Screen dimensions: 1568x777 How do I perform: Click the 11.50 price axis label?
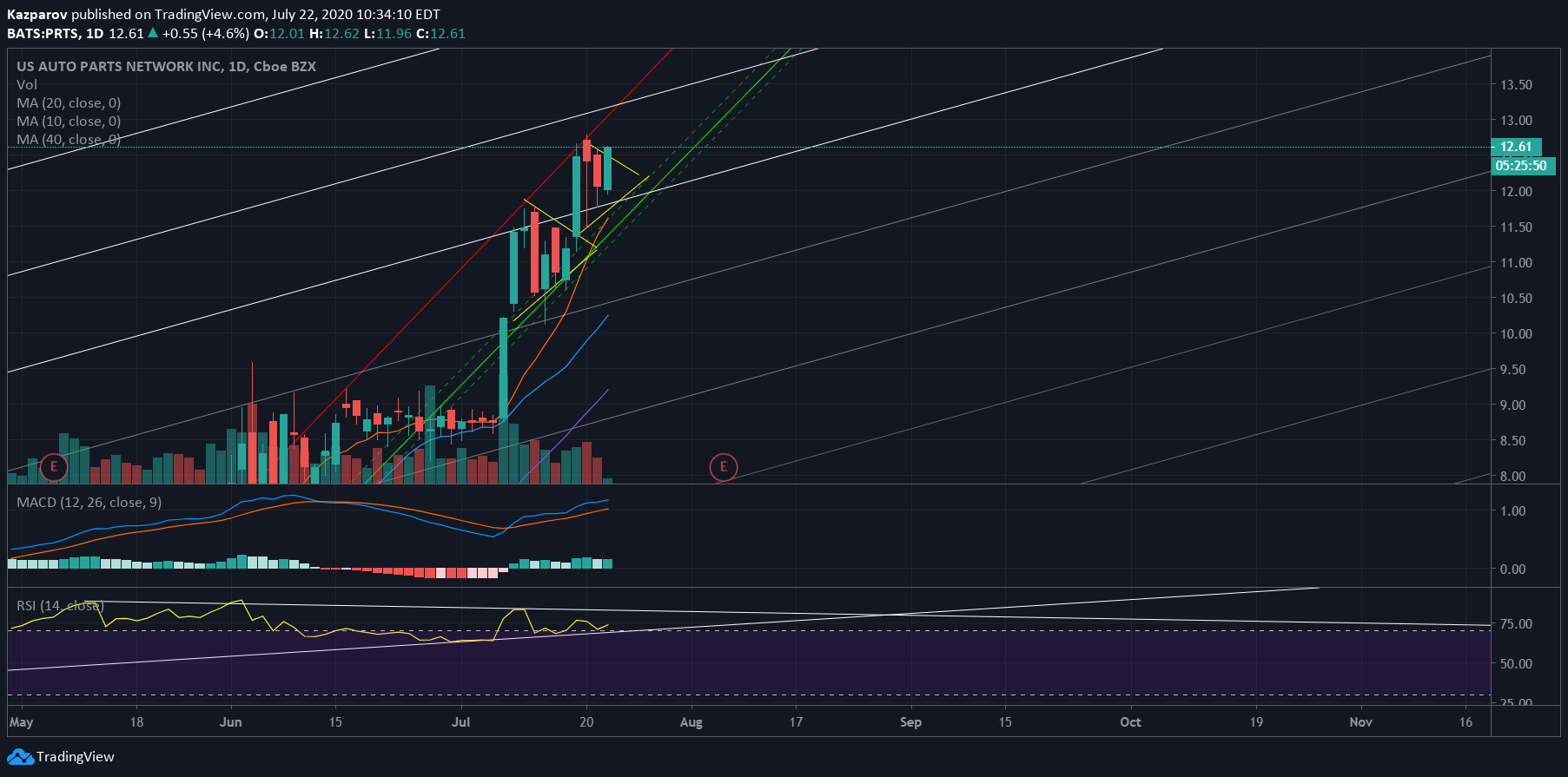pyautogui.click(x=1517, y=227)
